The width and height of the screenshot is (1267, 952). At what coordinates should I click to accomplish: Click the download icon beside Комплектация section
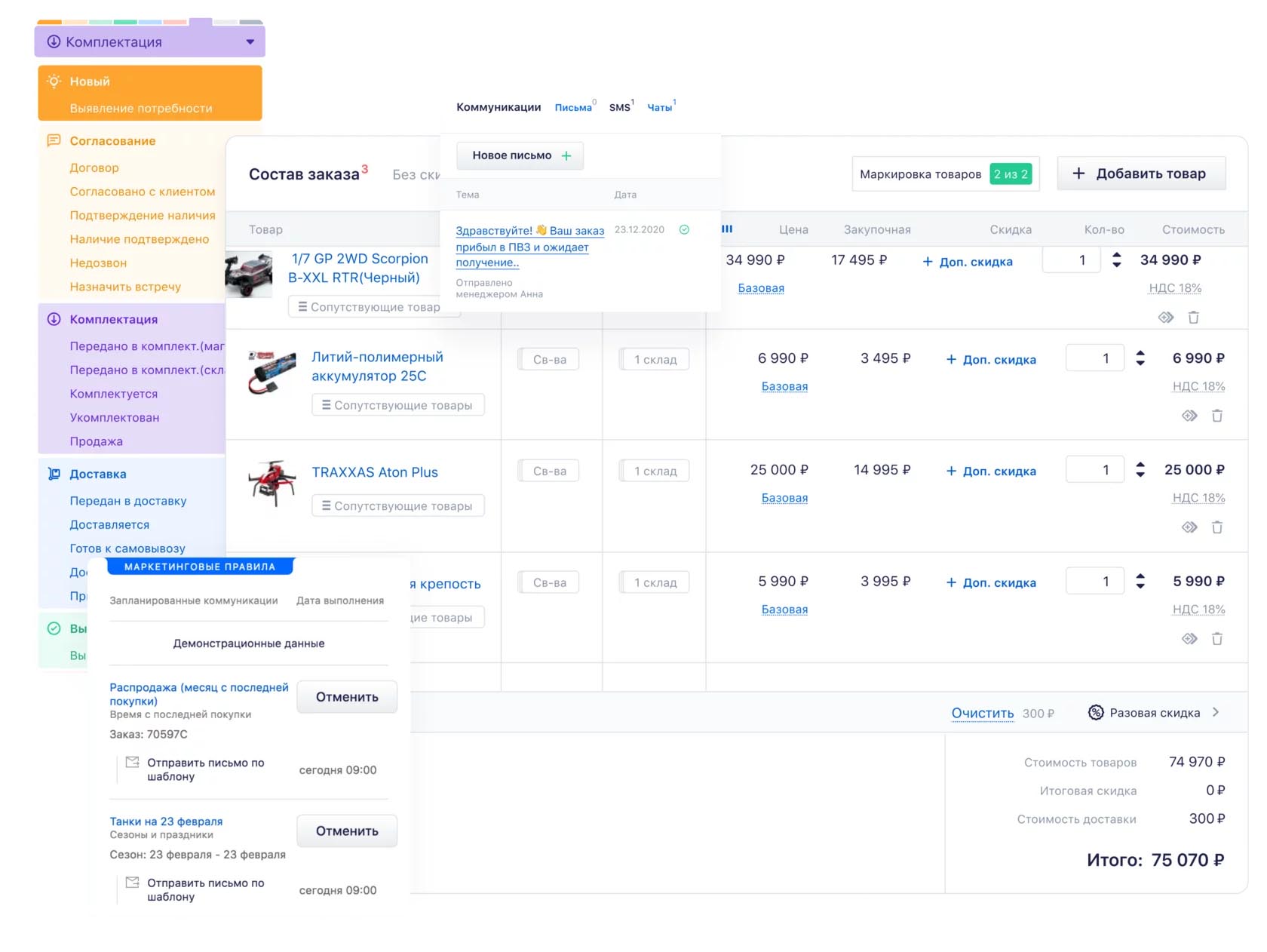tap(54, 319)
